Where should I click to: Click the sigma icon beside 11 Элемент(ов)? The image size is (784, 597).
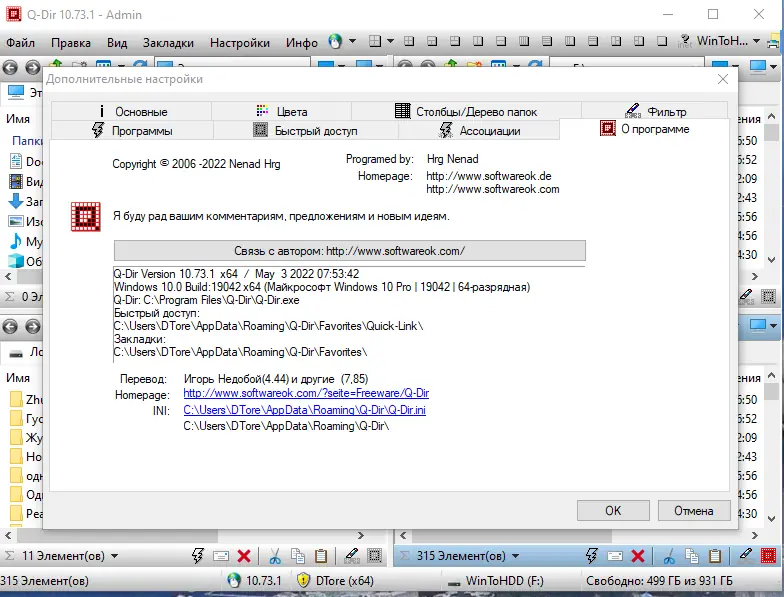point(9,556)
